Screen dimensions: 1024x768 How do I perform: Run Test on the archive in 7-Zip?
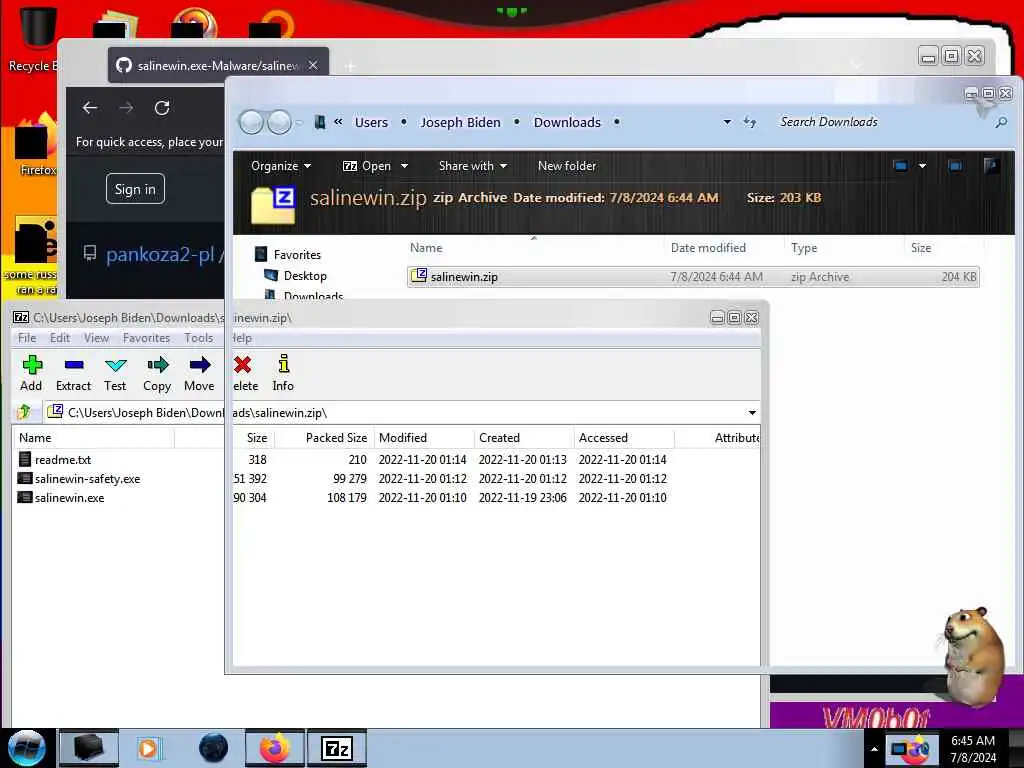[115, 374]
